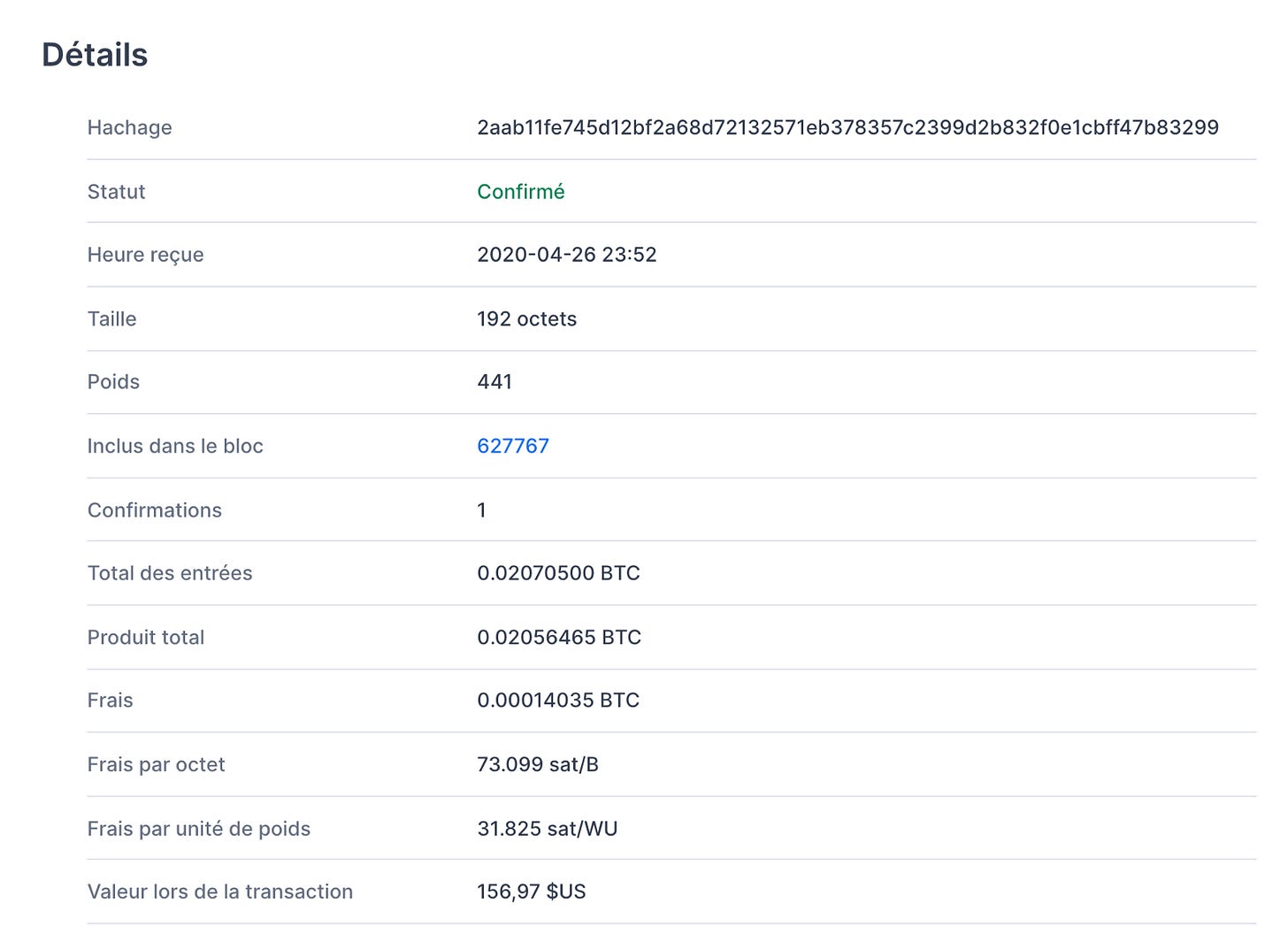Select the received time 2020-04-26 23:52
Screen dimensions: 1288x950
click(566, 255)
